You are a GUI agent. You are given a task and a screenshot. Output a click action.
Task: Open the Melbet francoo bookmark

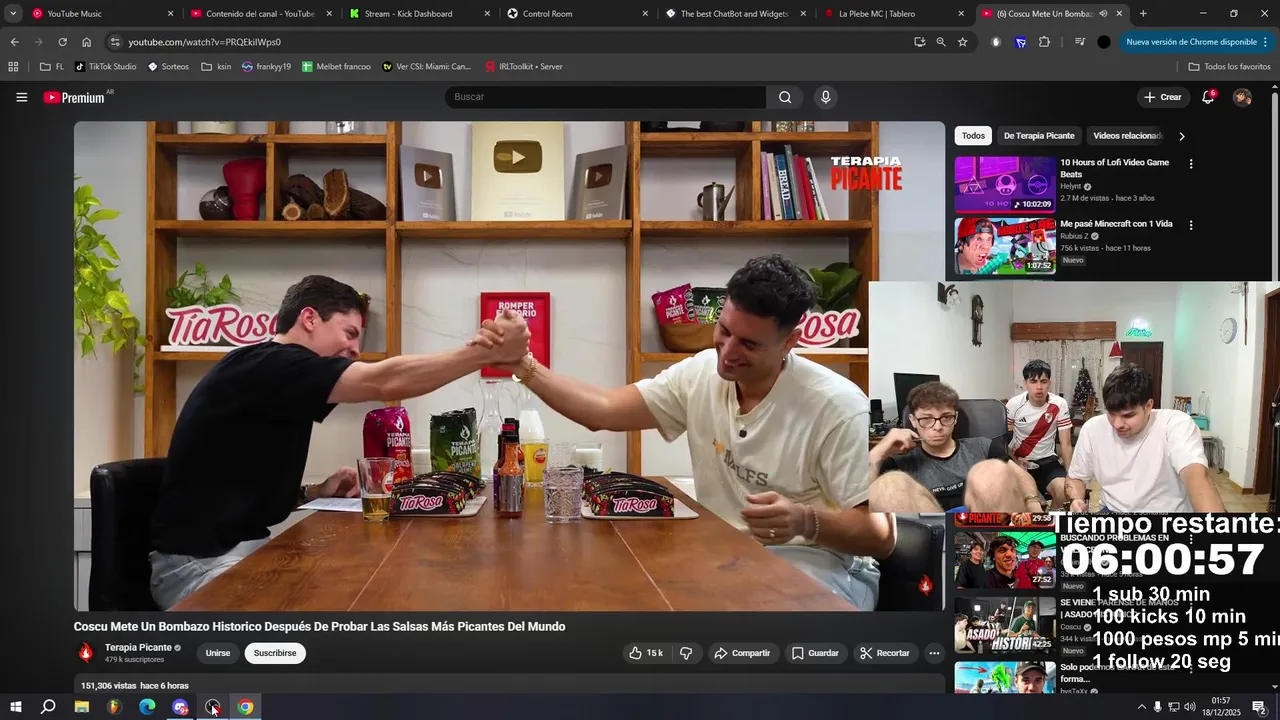click(336, 67)
